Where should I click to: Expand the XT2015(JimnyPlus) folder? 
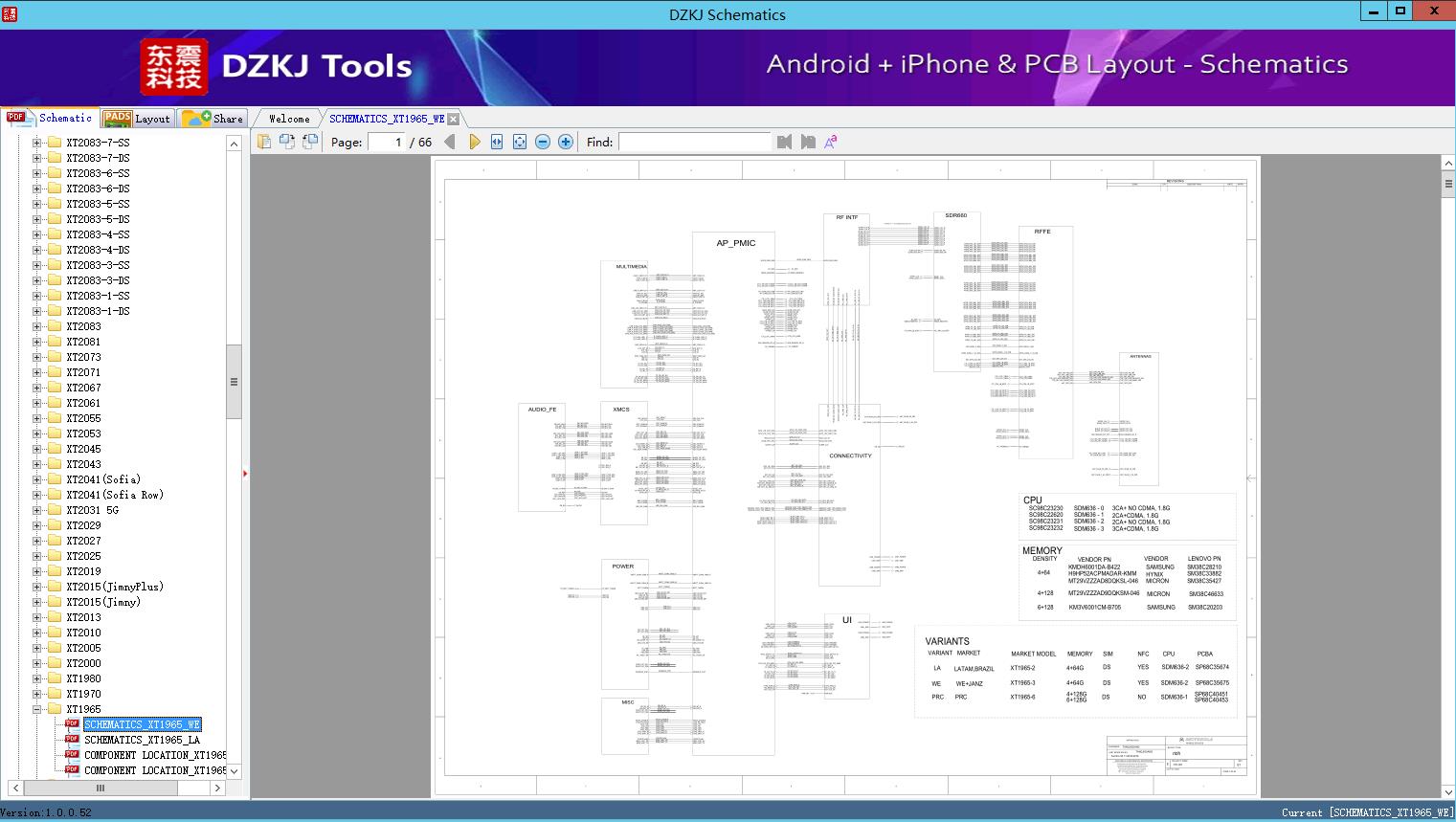(x=37, y=587)
